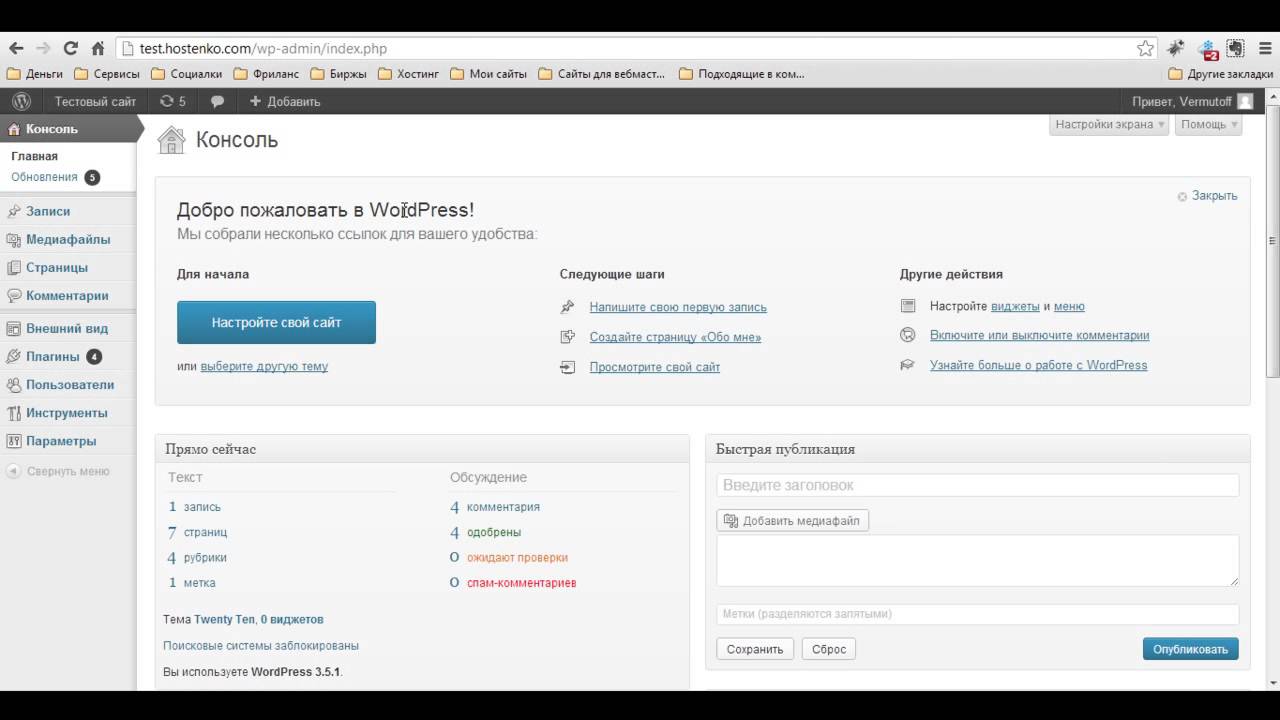The width and height of the screenshot is (1280, 720).
Task: Click Опубликовать button
Action: (1190, 649)
